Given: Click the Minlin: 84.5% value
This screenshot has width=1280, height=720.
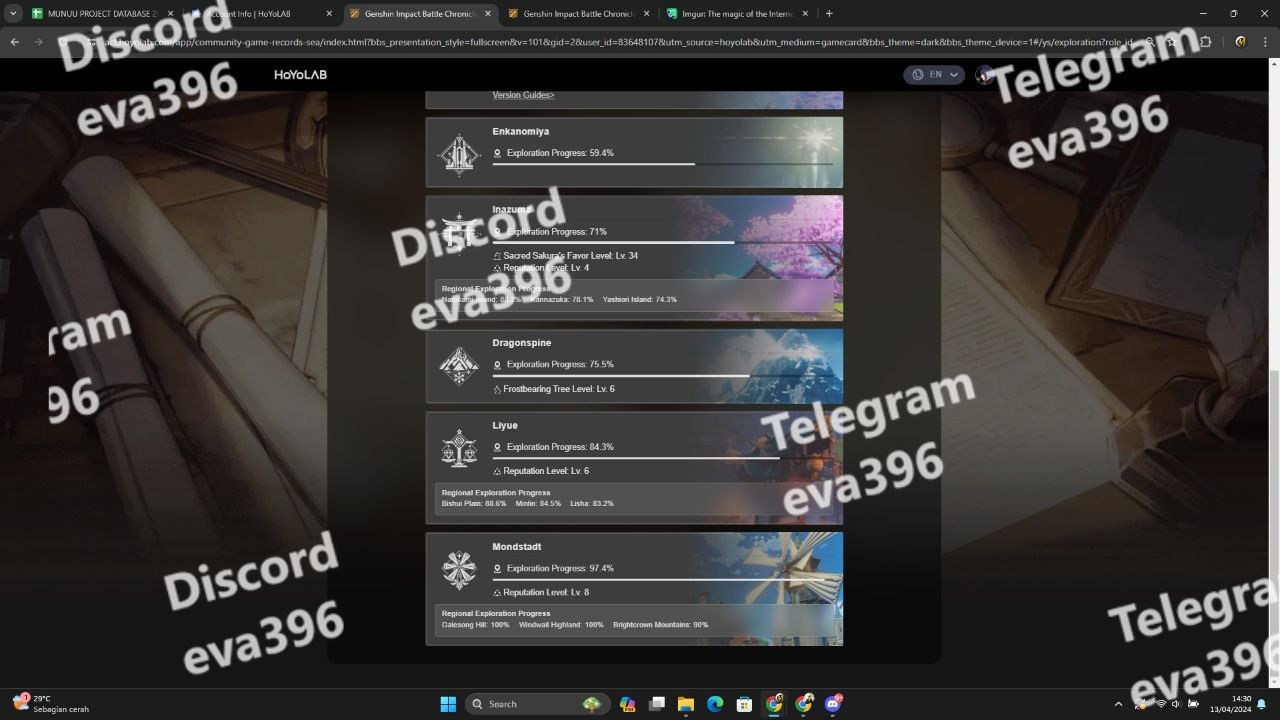Looking at the screenshot, I should click(538, 504).
